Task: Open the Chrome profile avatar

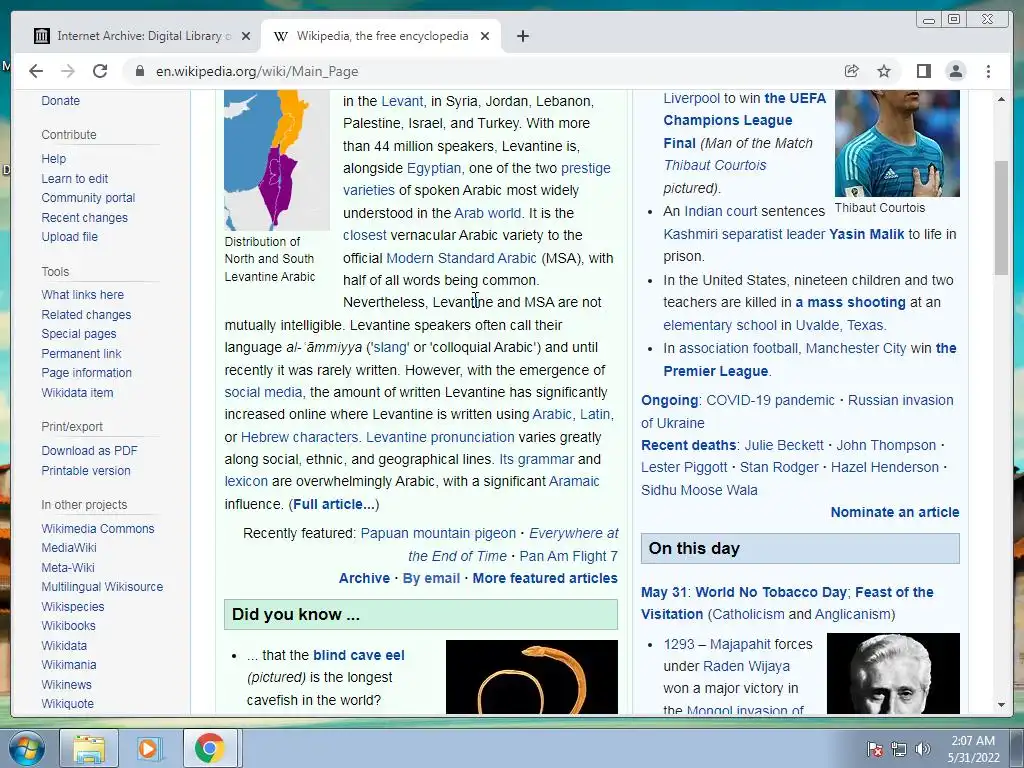Action: 955,71
